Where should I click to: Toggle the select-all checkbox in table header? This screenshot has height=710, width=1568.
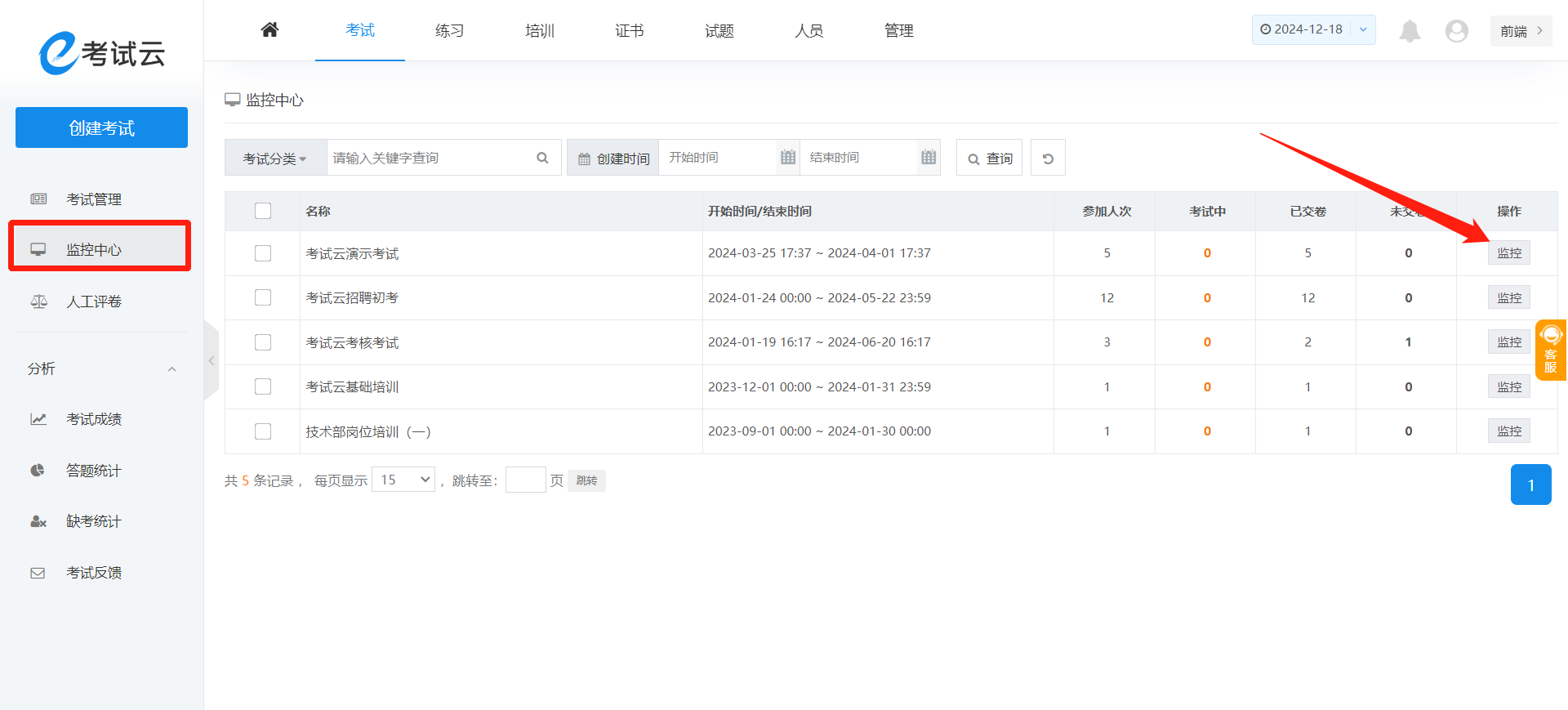(263, 211)
